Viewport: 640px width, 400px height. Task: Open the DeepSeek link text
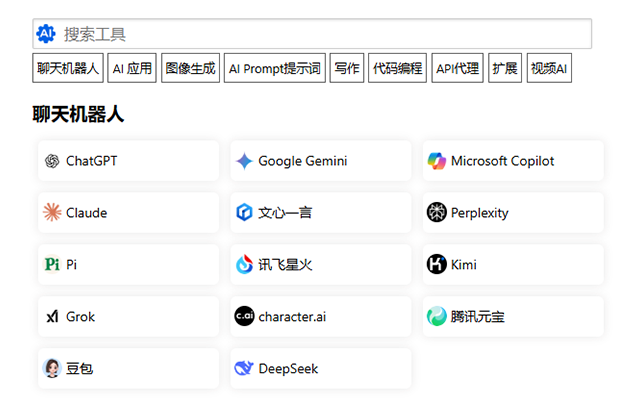288,369
